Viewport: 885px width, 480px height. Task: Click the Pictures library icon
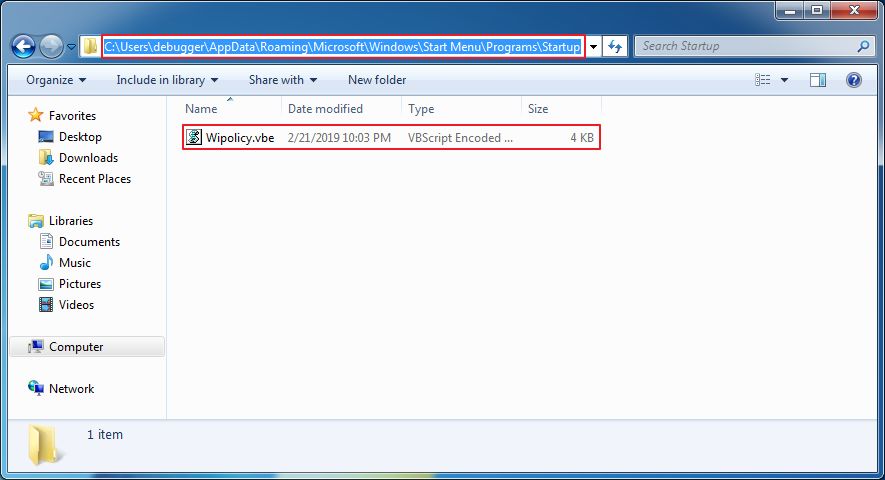pyautogui.click(x=46, y=283)
